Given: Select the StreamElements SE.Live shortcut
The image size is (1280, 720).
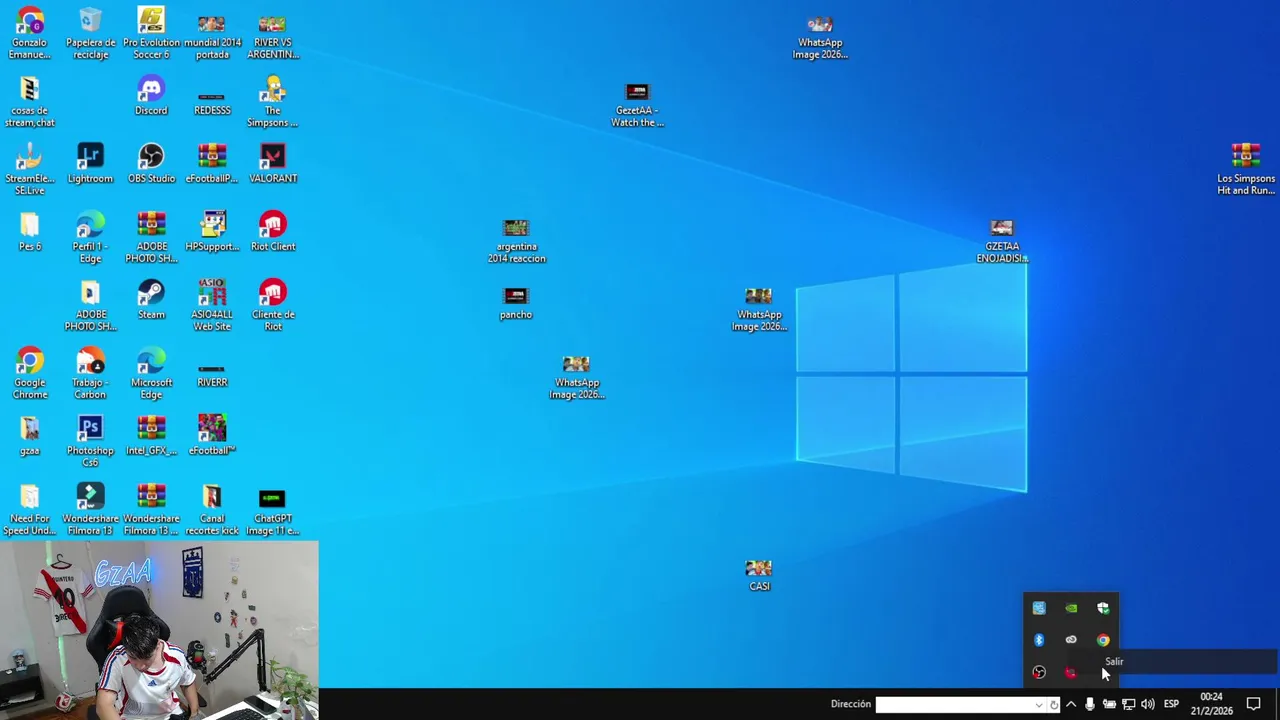Looking at the screenshot, I should pyautogui.click(x=30, y=170).
